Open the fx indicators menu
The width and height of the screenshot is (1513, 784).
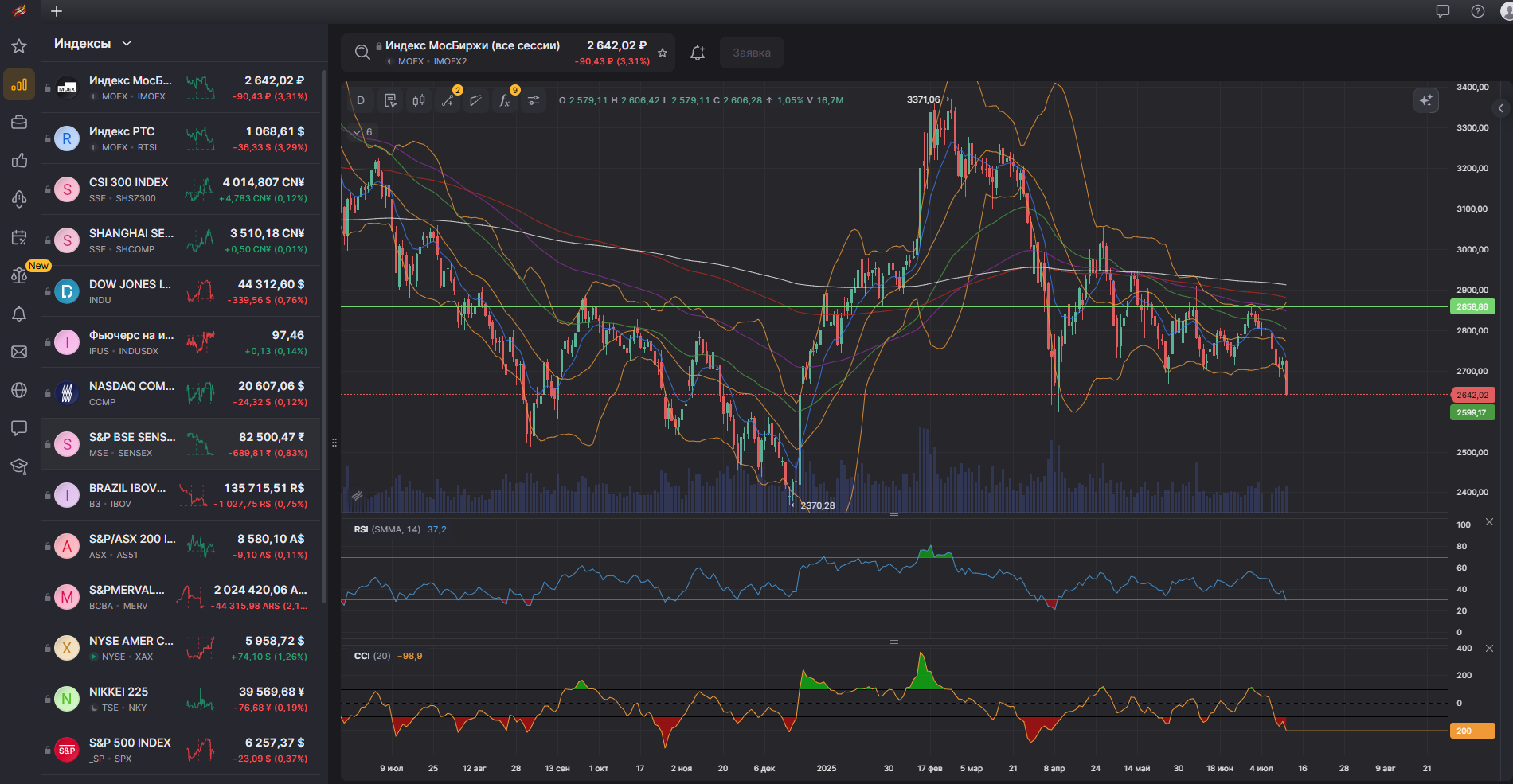click(x=505, y=100)
